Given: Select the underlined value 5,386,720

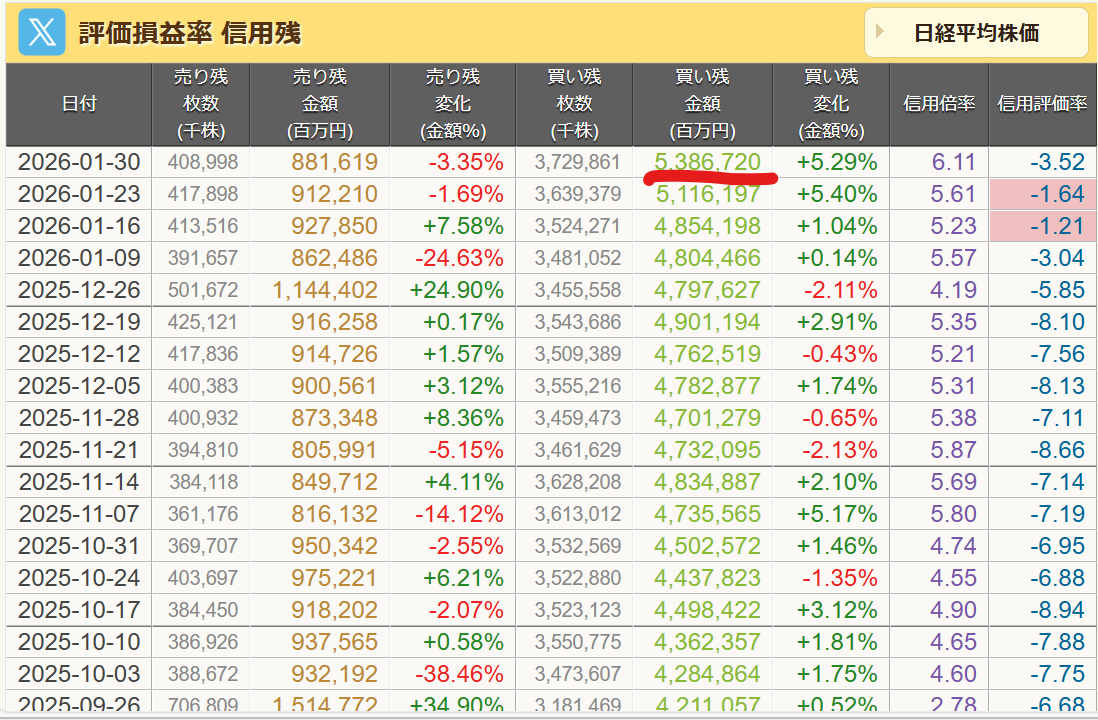Looking at the screenshot, I should coord(707,162).
